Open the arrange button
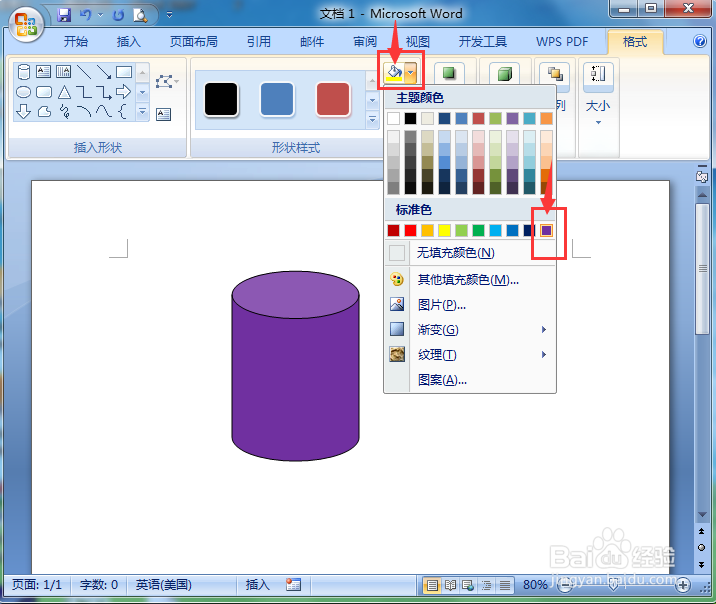Viewport: 716px width, 604px height. [x=554, y=74]
